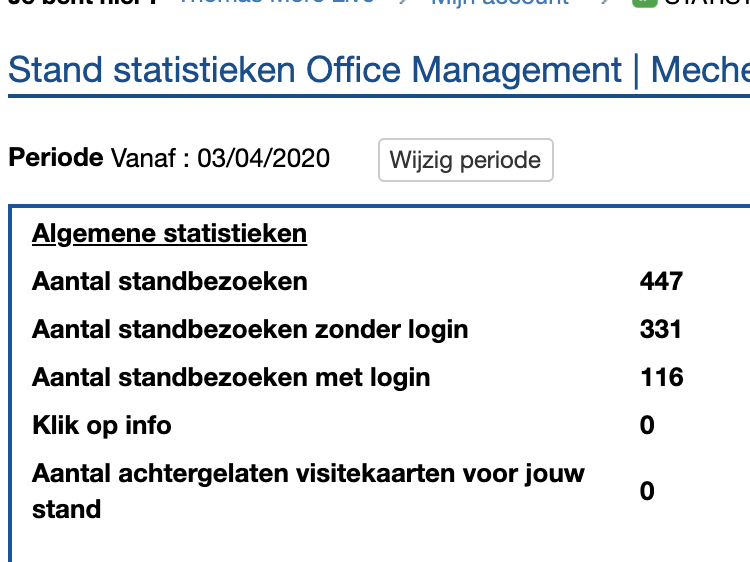Screen dimensions: 750x562
Task: Click the Klik op info value 0
Action: click(x=647, y=425)
